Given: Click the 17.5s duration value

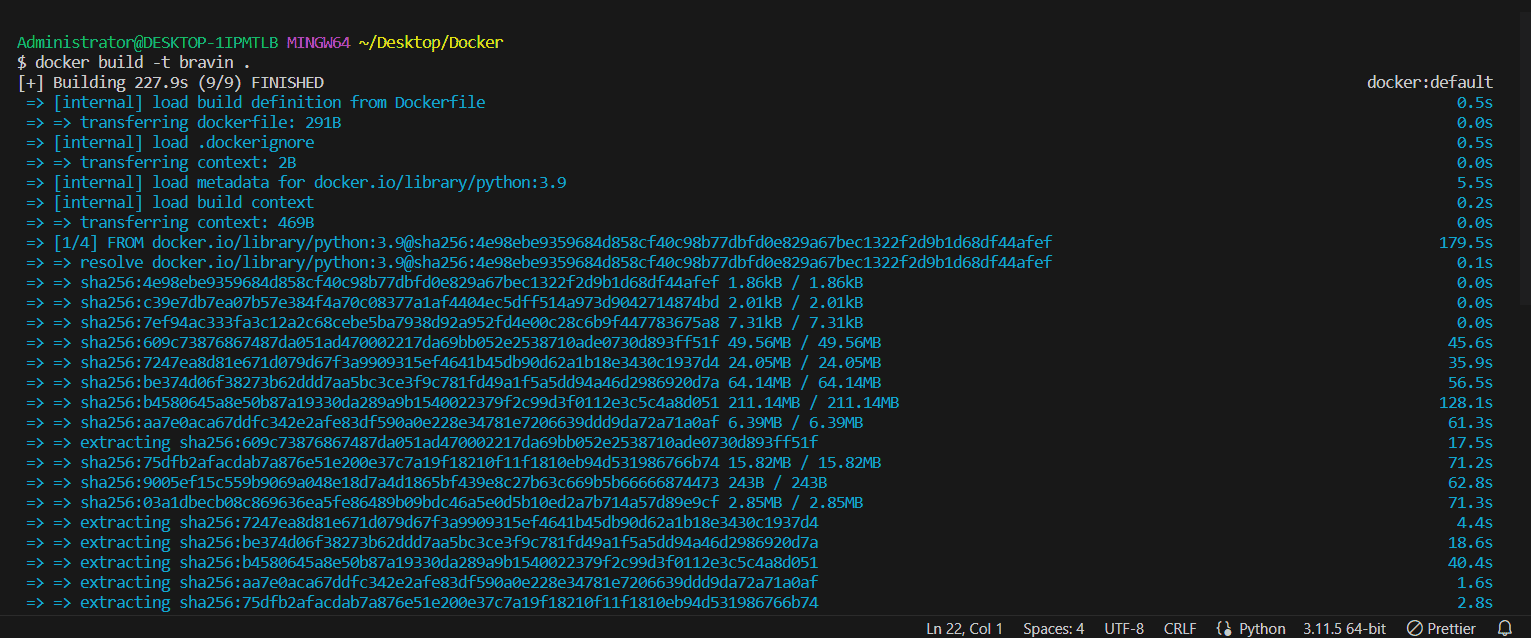Looking at the screenshot, I should tap(1470, 442).
